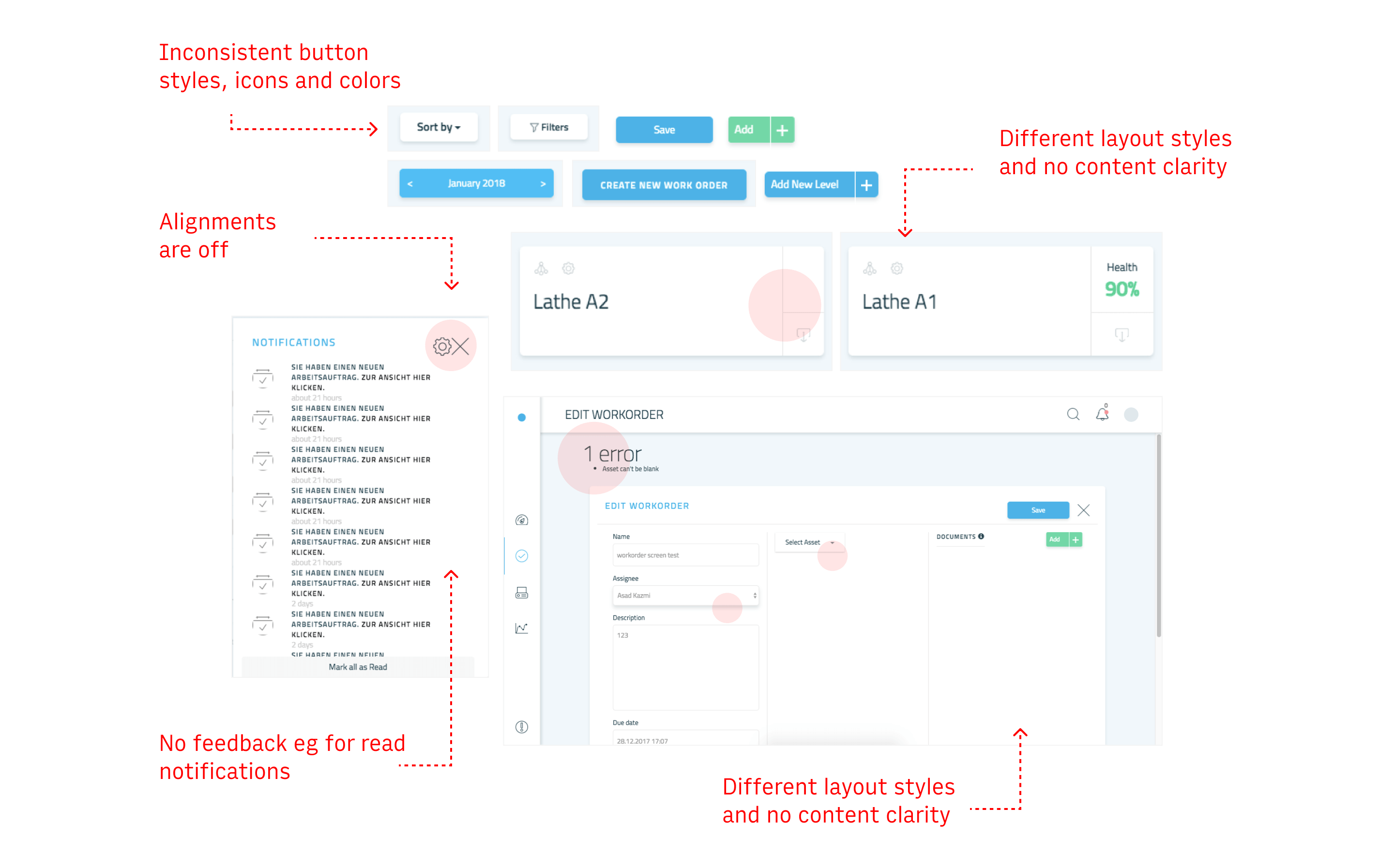Open the Sort by dropdown

point(438,127)
